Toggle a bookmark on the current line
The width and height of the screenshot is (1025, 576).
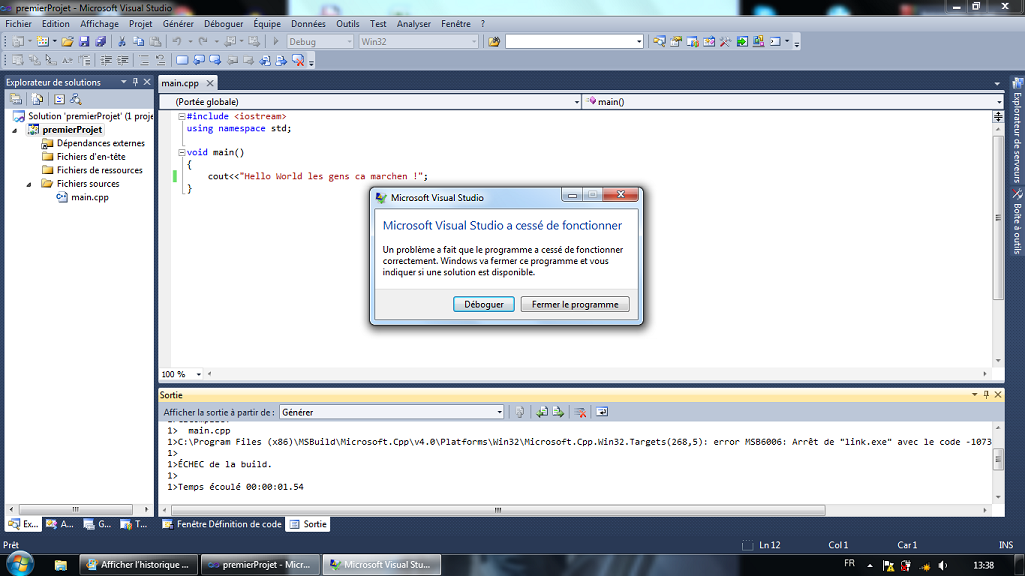182,60
